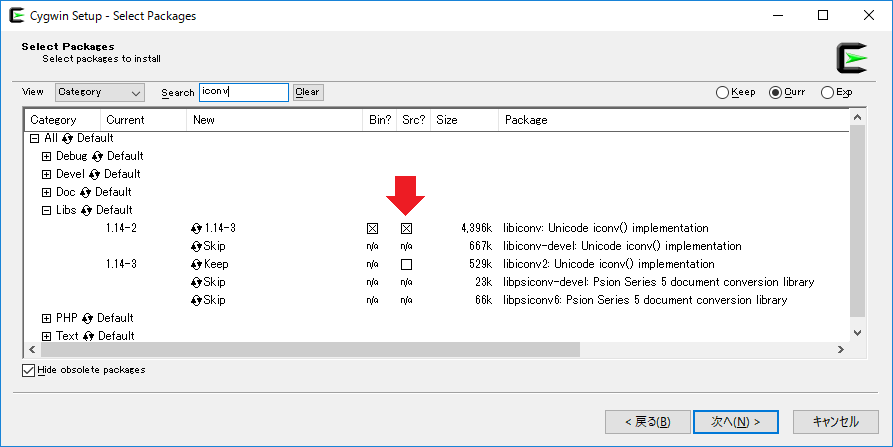Expand the Doc category

(47, 192)
